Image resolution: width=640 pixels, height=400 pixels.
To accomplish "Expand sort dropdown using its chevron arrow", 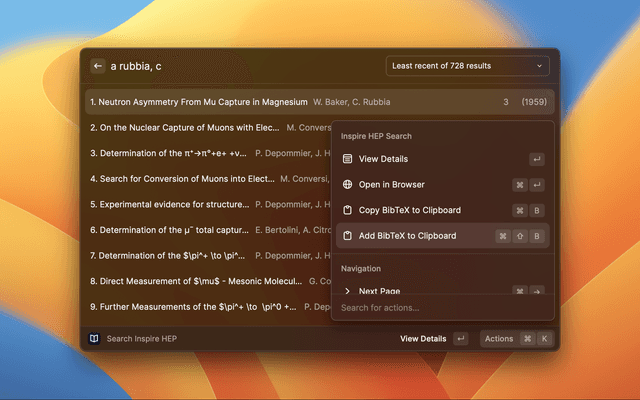I will coord(540,66).
